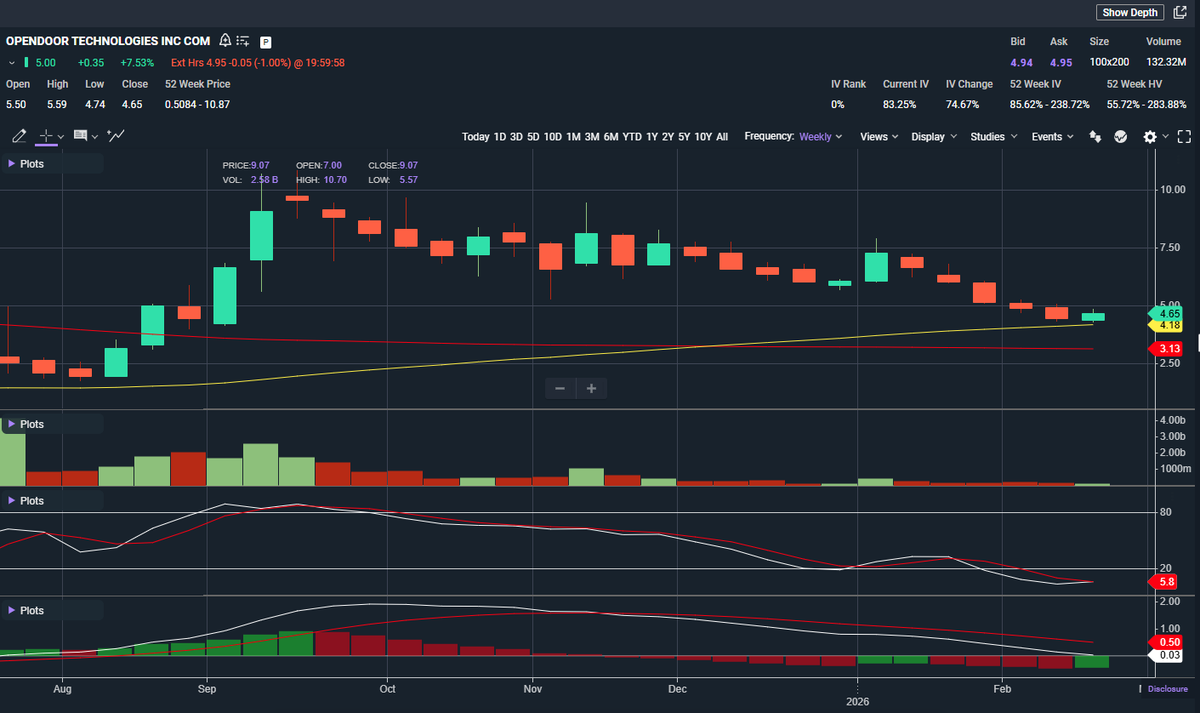This screenshot has width=1200, height=713.
Task: Open the Frequency Weekly dropdown
Action: tap(793, 136)
